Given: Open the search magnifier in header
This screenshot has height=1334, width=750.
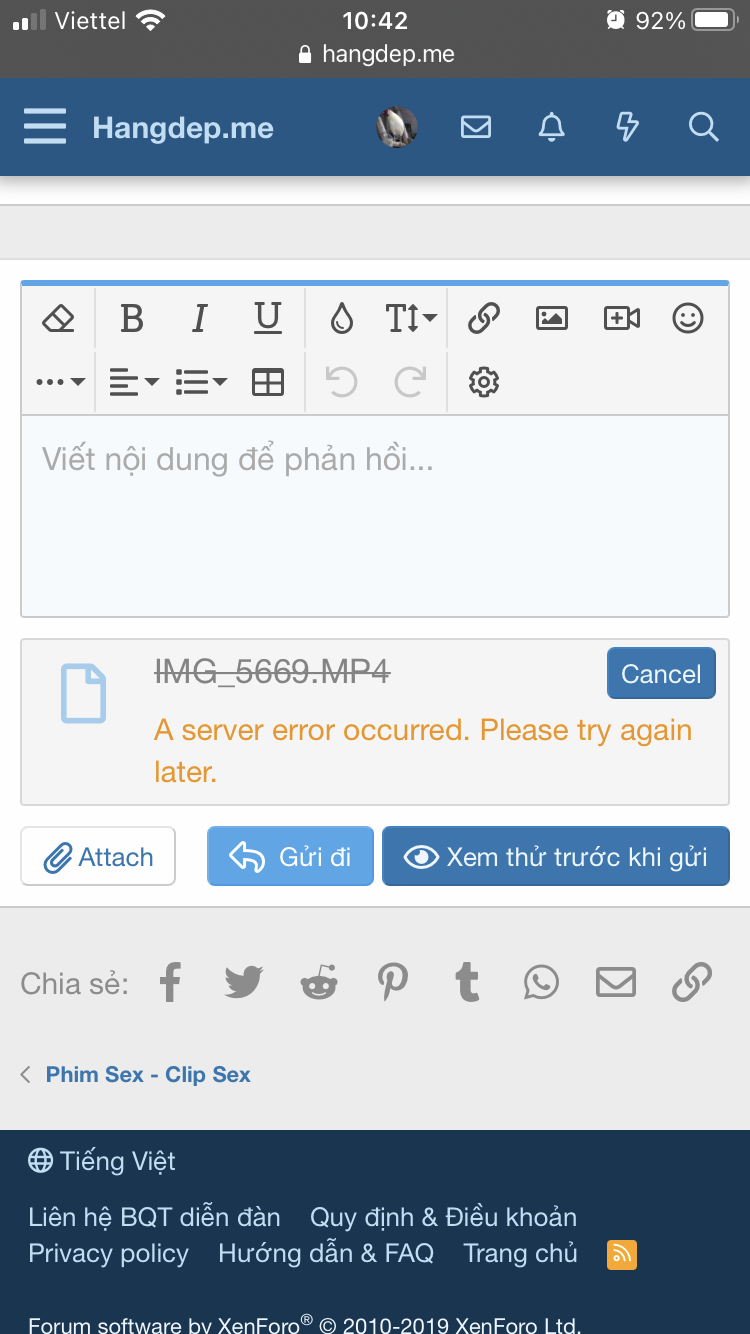Looking at the screenshot, I should coord(703,127).
